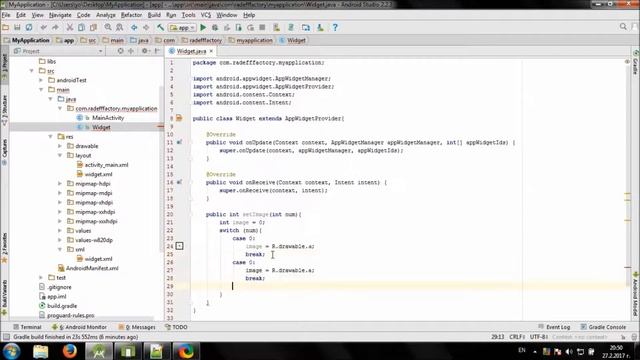Image resolution: width=640 pixels, height=360 pixels.
Task: Open the VCS menu
Action: (x=206, y=15)
